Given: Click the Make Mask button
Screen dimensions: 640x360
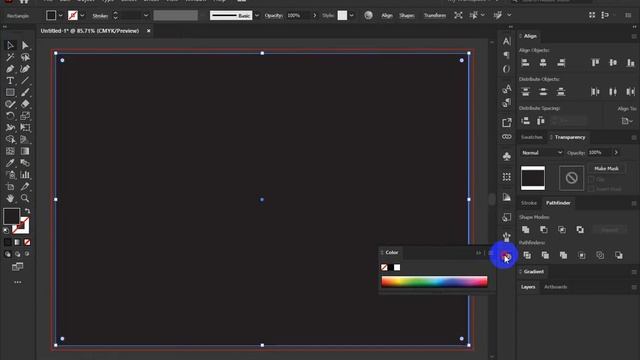Looking at the screenshot, I should point(606,169).
